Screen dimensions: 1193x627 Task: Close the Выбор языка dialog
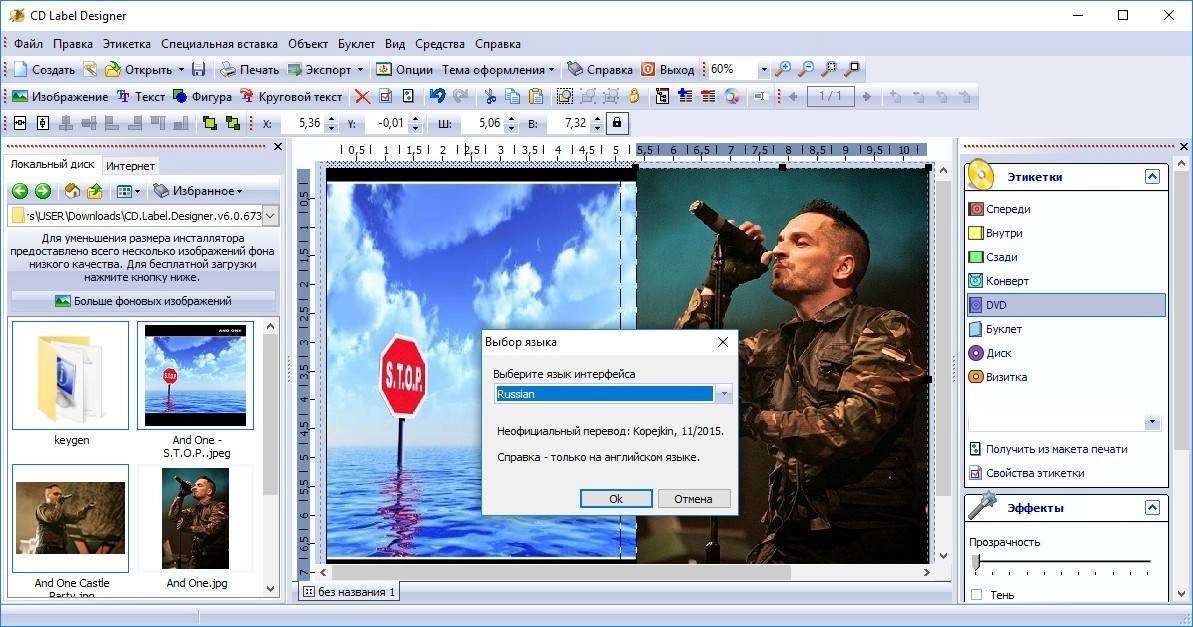point(723,342)
